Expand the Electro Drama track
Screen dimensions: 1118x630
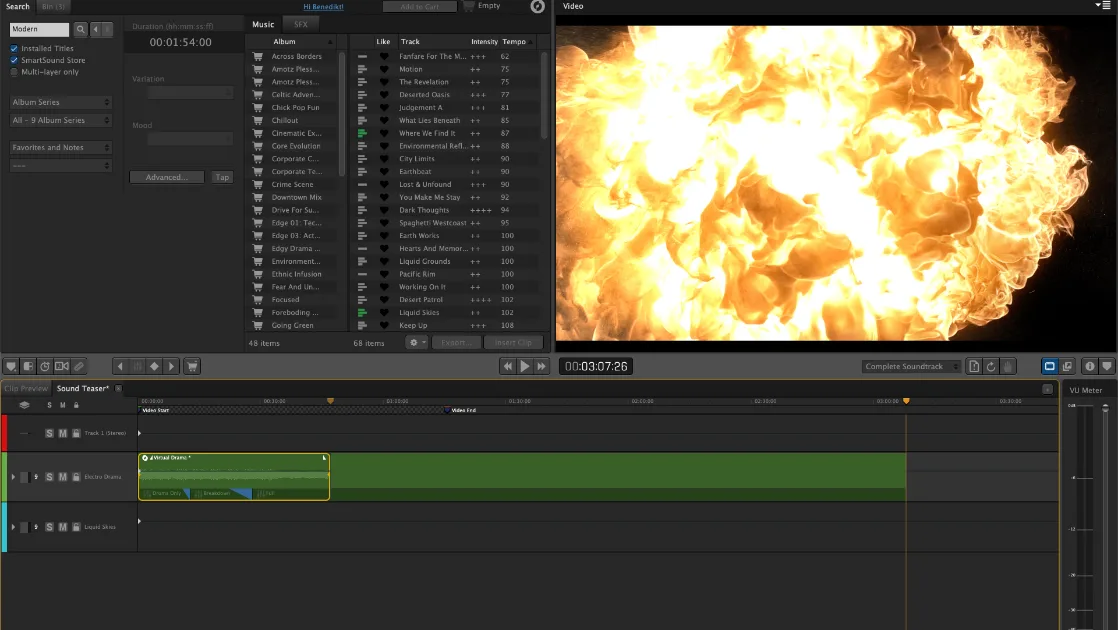click(13, 477)
